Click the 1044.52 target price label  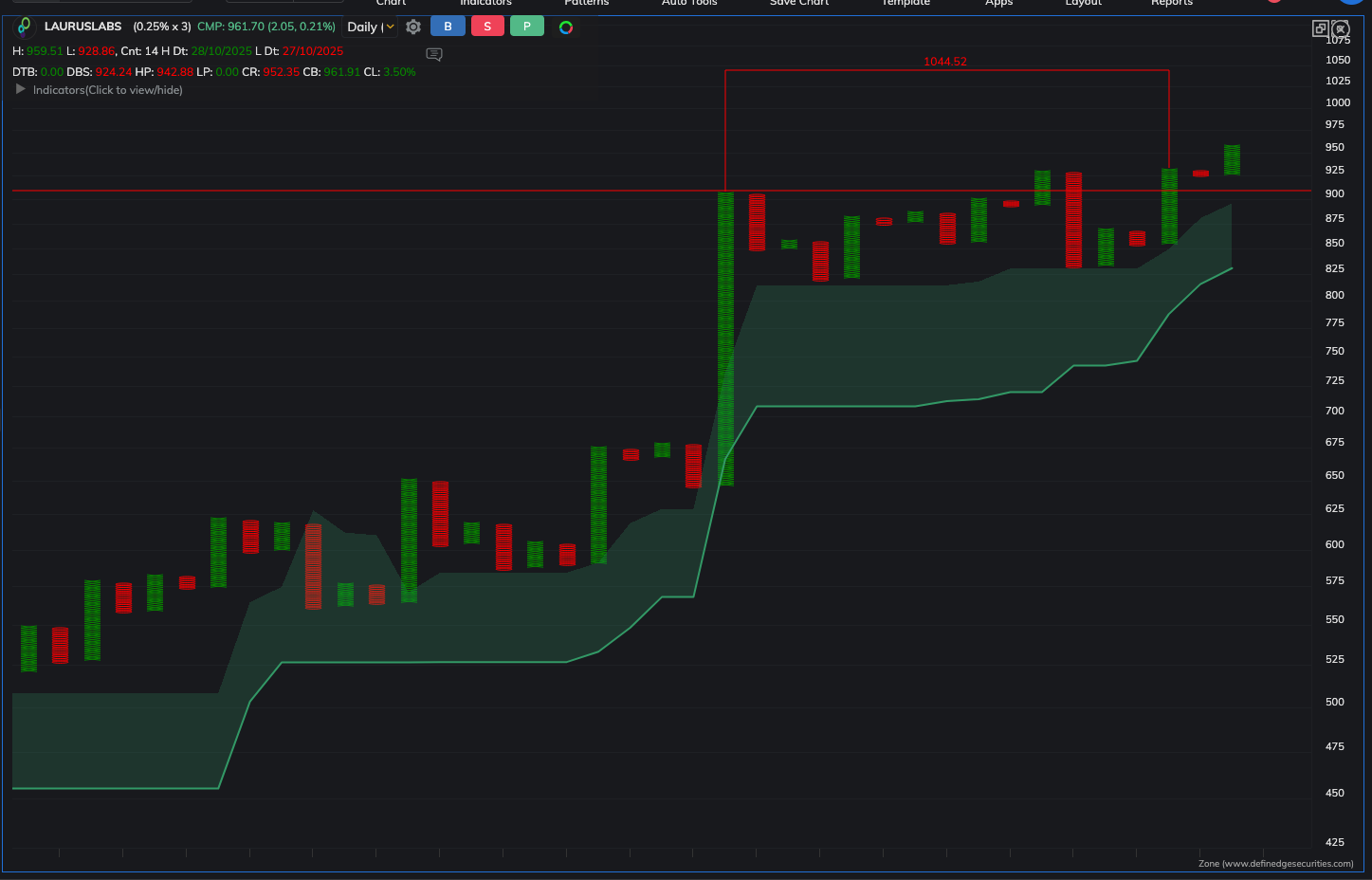(x=945, y=62)
